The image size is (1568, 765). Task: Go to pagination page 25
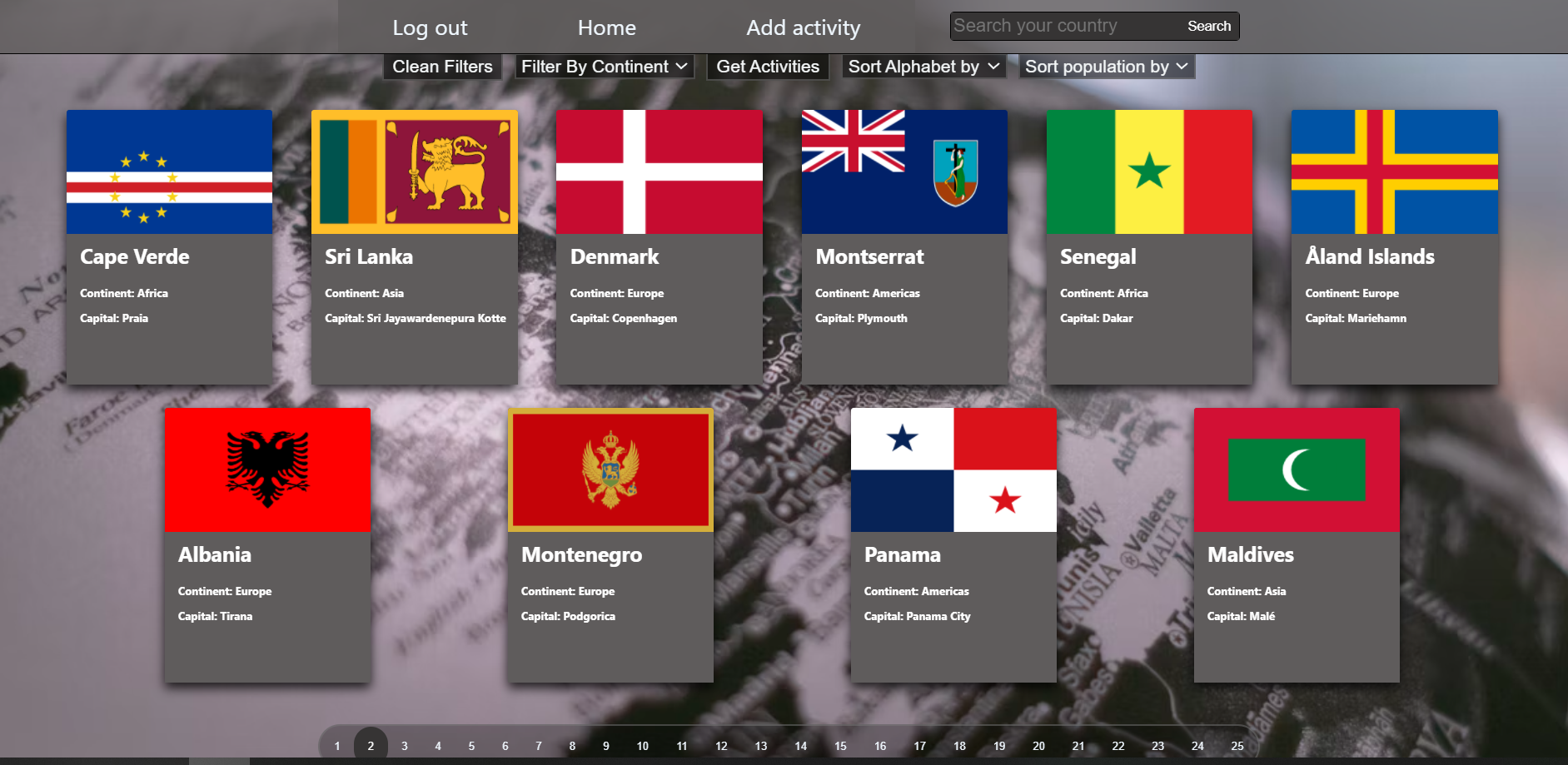coord(1237,745)
